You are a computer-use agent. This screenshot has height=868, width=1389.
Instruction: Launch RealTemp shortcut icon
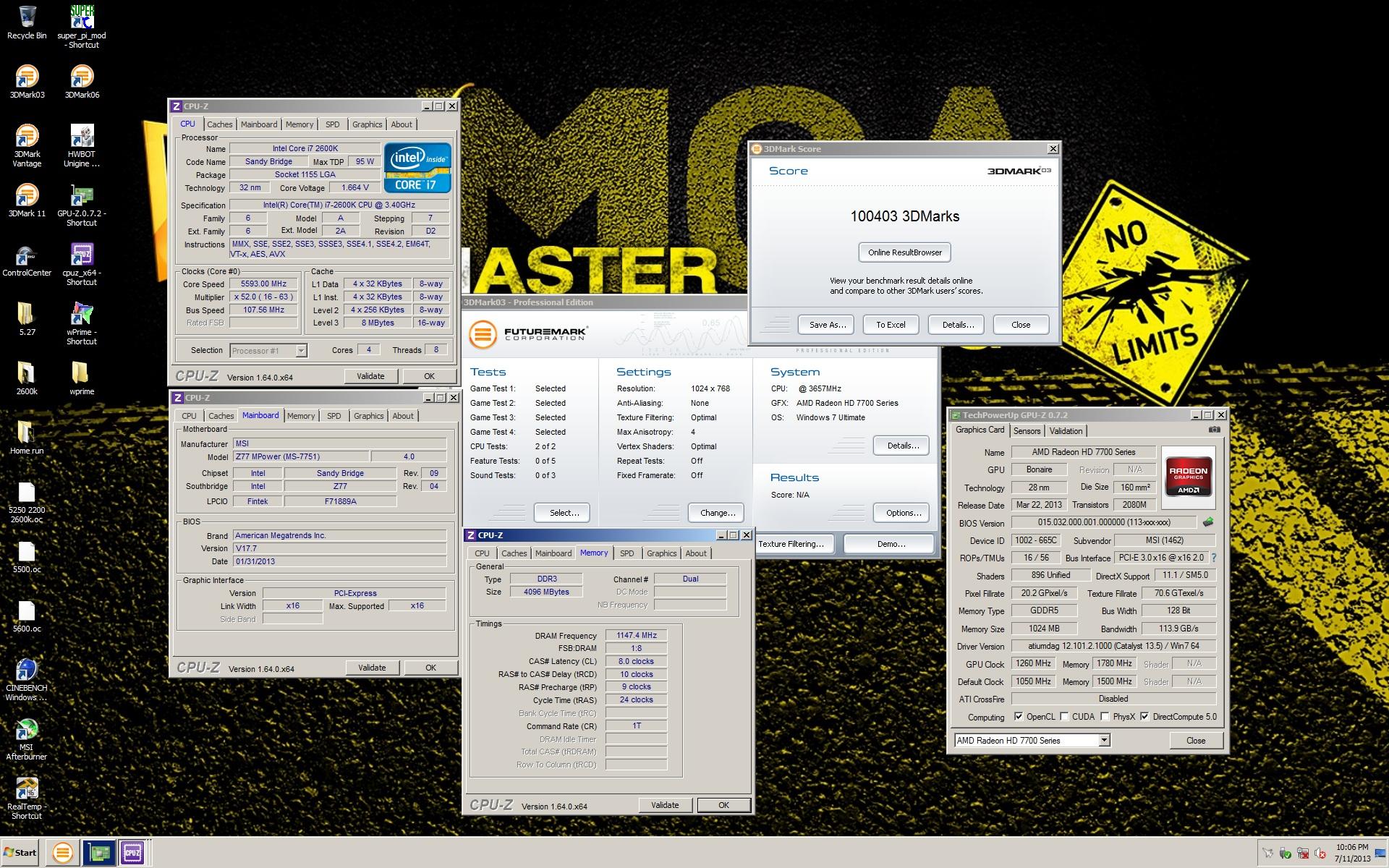27,798
